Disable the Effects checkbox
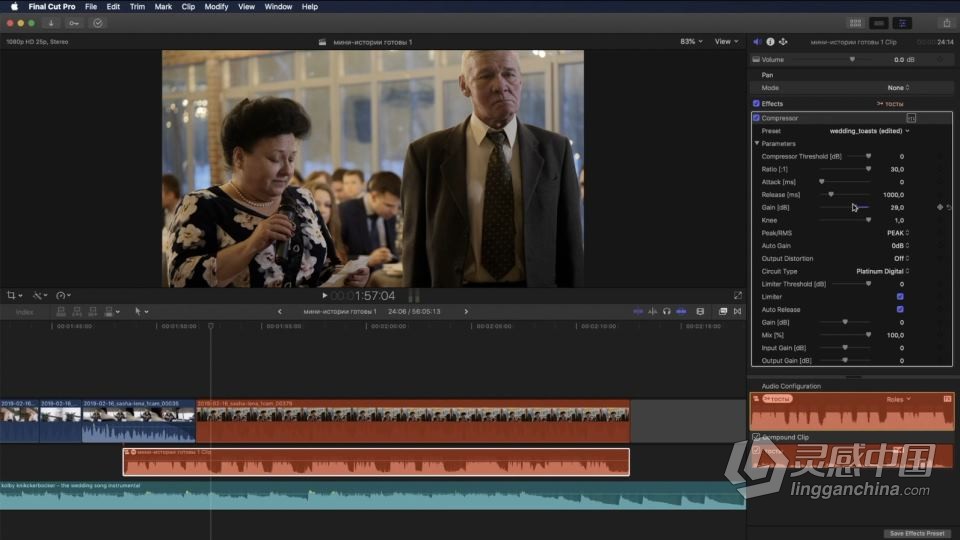 click(756, 103)
